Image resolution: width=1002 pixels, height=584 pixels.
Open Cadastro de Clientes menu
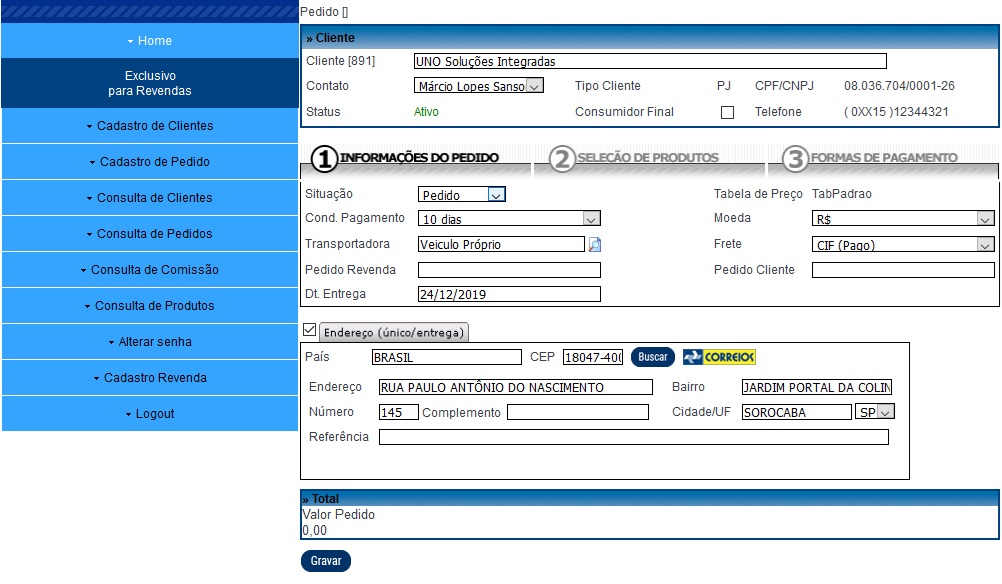click(150, 126)
